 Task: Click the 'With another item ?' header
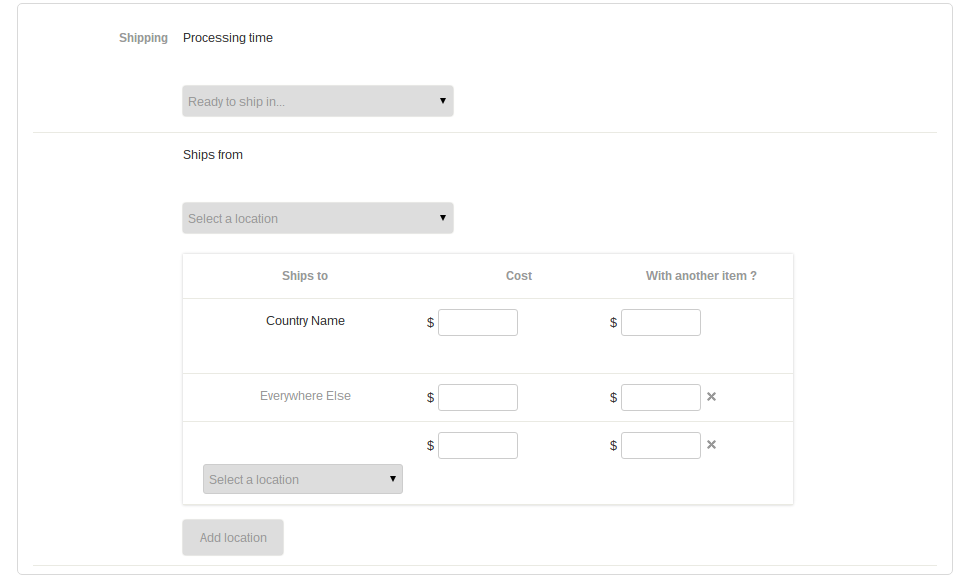click(701, 276)
